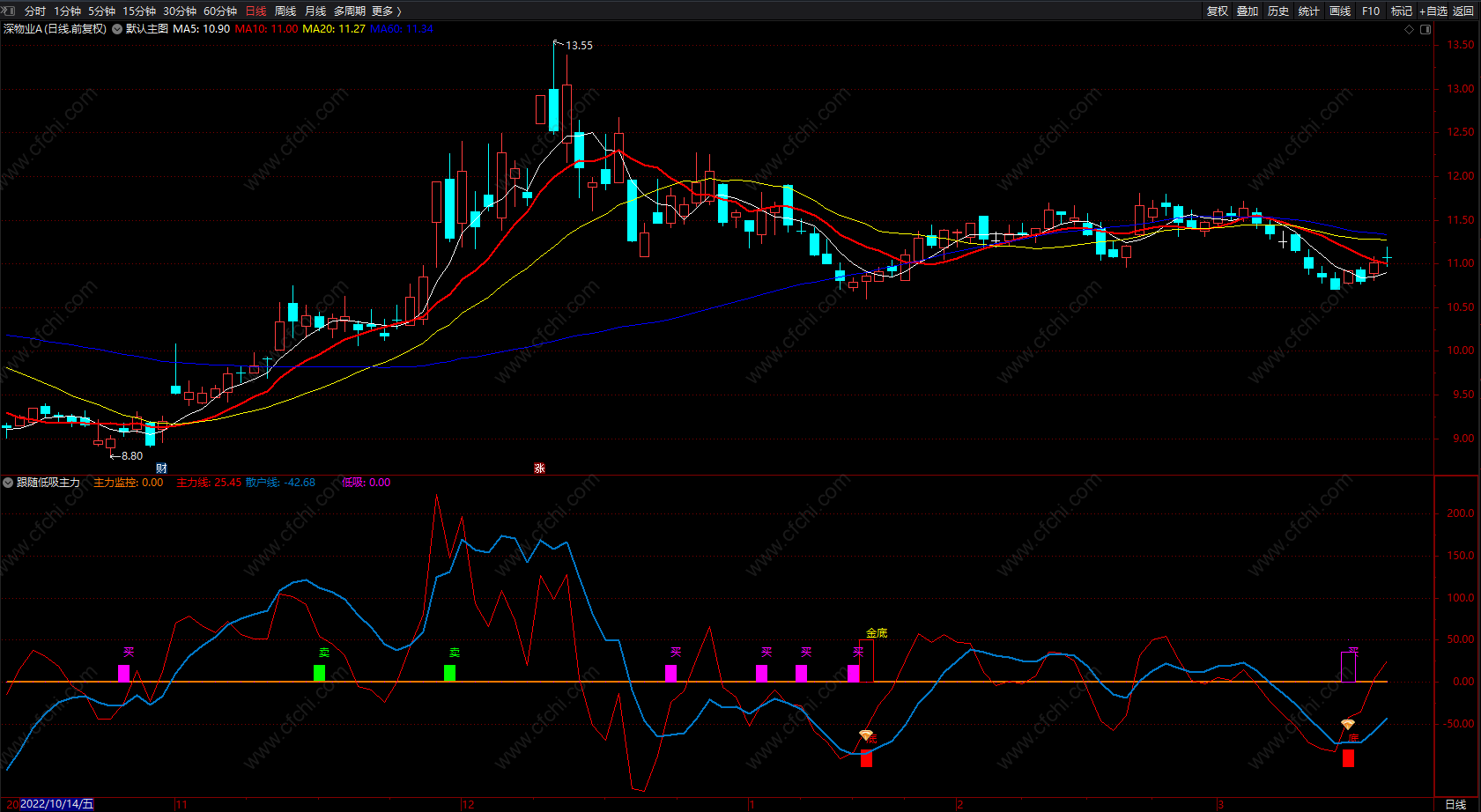Click the first magenta 买 signal bar
This screenshot has height=812, width=1481.
click(x=123, y=673)
